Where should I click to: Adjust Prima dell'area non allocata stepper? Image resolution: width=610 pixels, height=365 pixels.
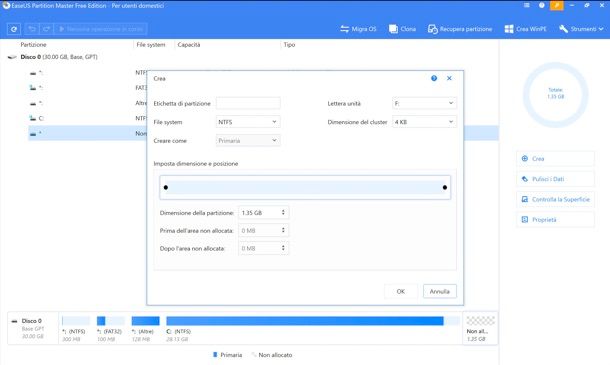pyautogui.click(x=283, y=230)
